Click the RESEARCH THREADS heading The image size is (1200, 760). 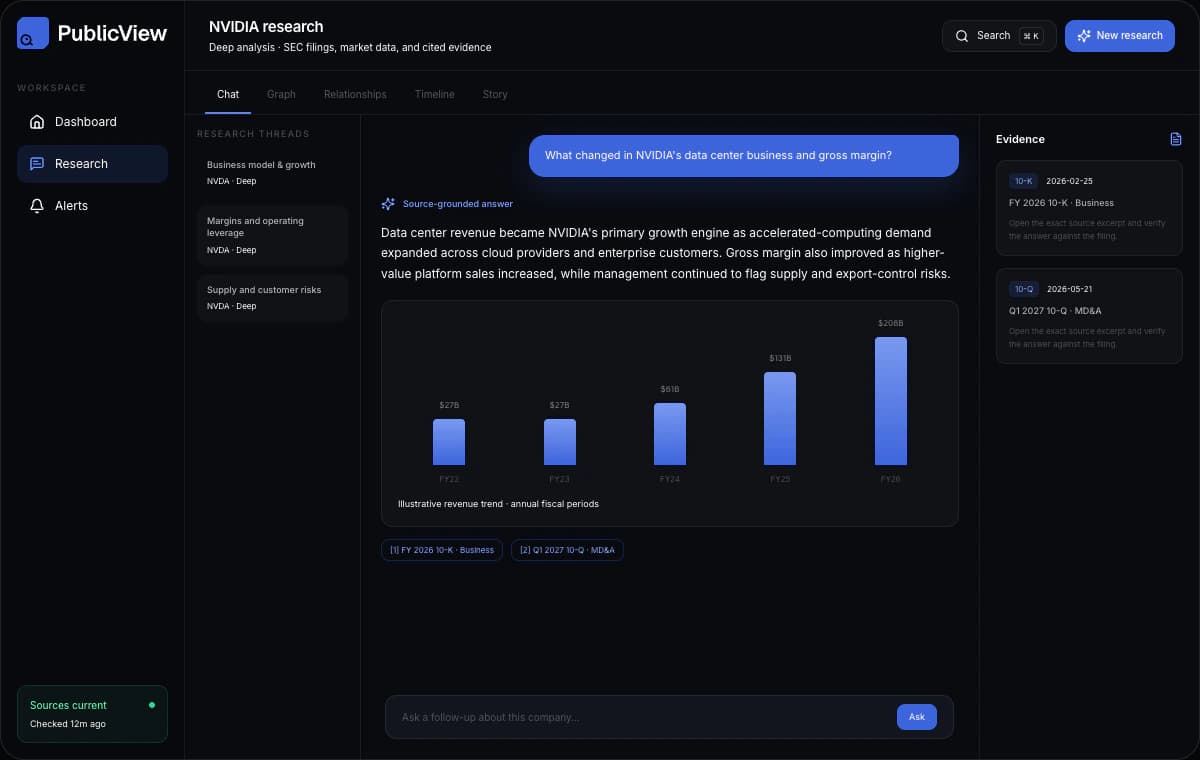[253, 134]
